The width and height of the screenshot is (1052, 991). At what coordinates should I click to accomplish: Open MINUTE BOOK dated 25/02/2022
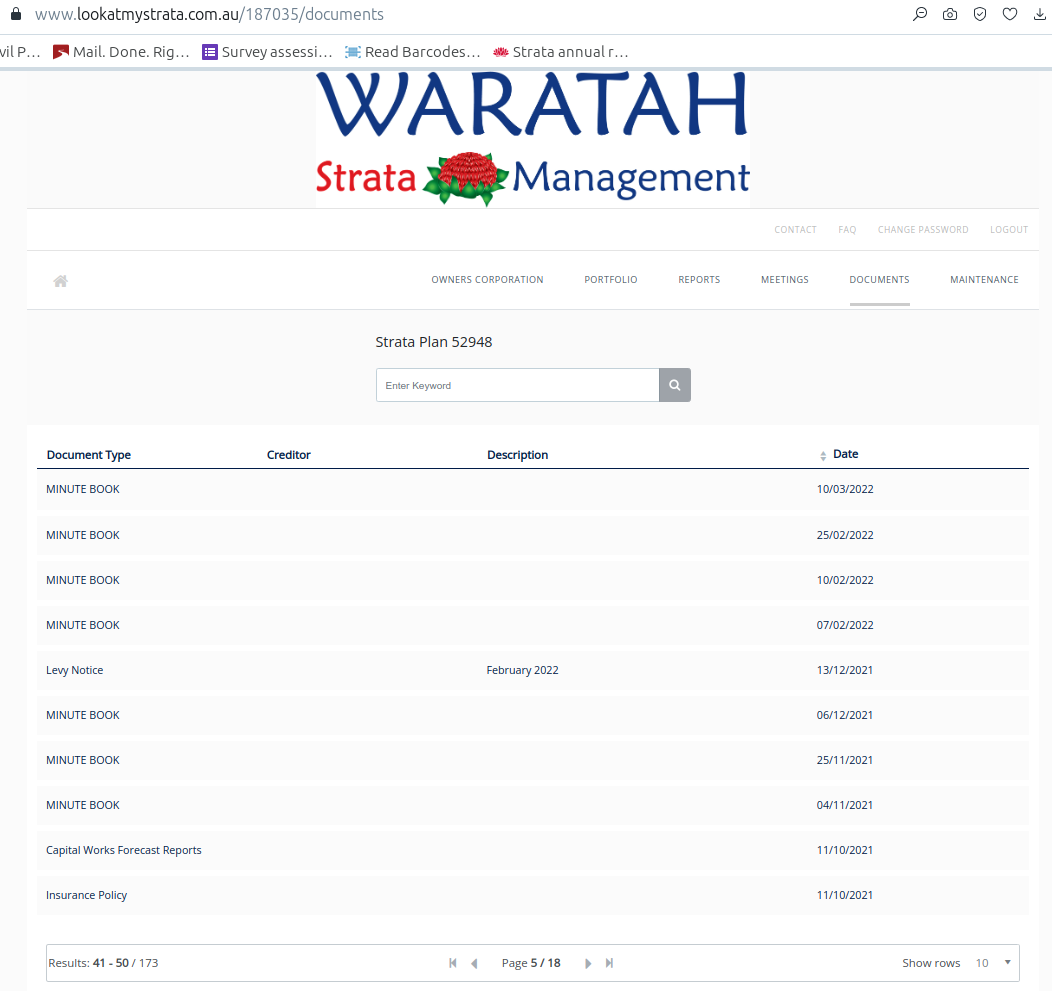pos(533,535)
